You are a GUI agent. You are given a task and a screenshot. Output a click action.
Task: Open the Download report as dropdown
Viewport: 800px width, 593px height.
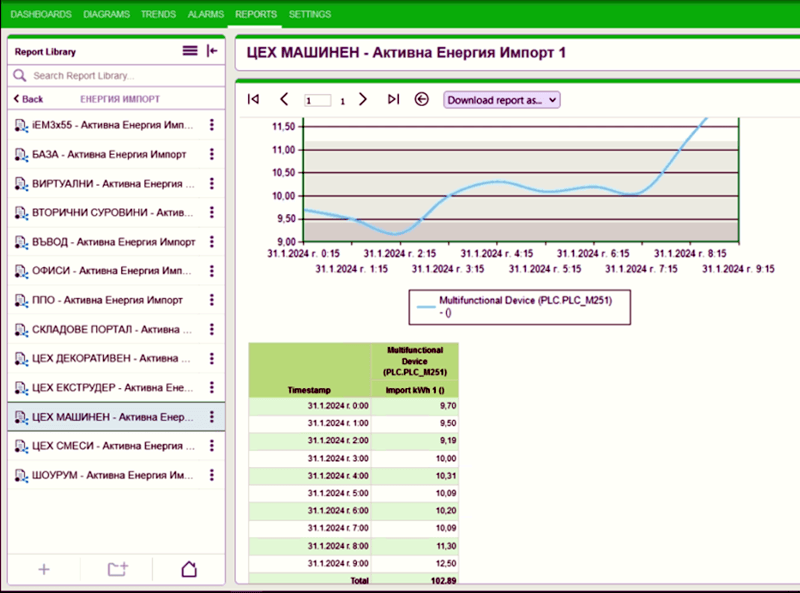[502, 100]
